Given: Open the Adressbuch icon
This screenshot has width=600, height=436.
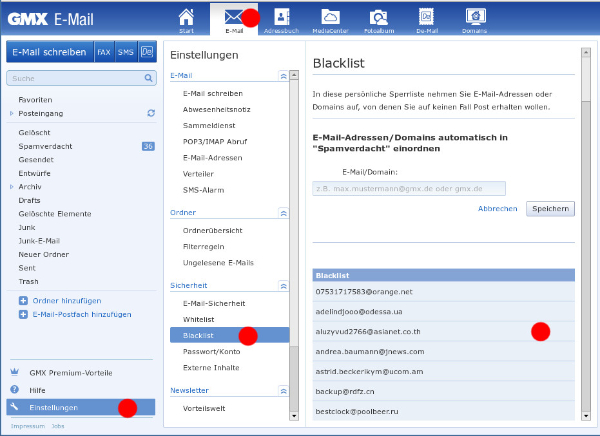Looking at the screenshot, I should pos(282,18).
